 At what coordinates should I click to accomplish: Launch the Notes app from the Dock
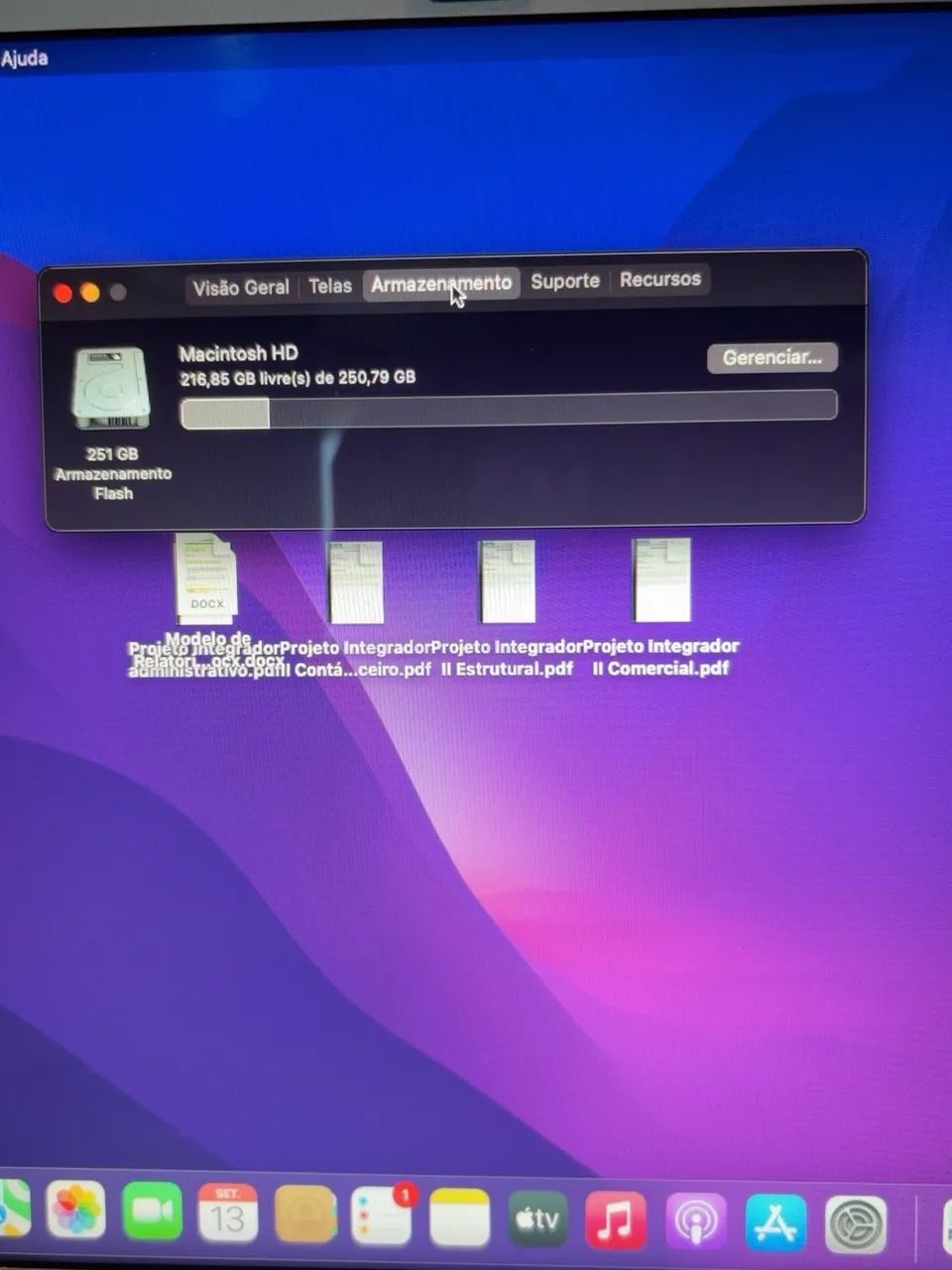click(x=459, y=1216)
